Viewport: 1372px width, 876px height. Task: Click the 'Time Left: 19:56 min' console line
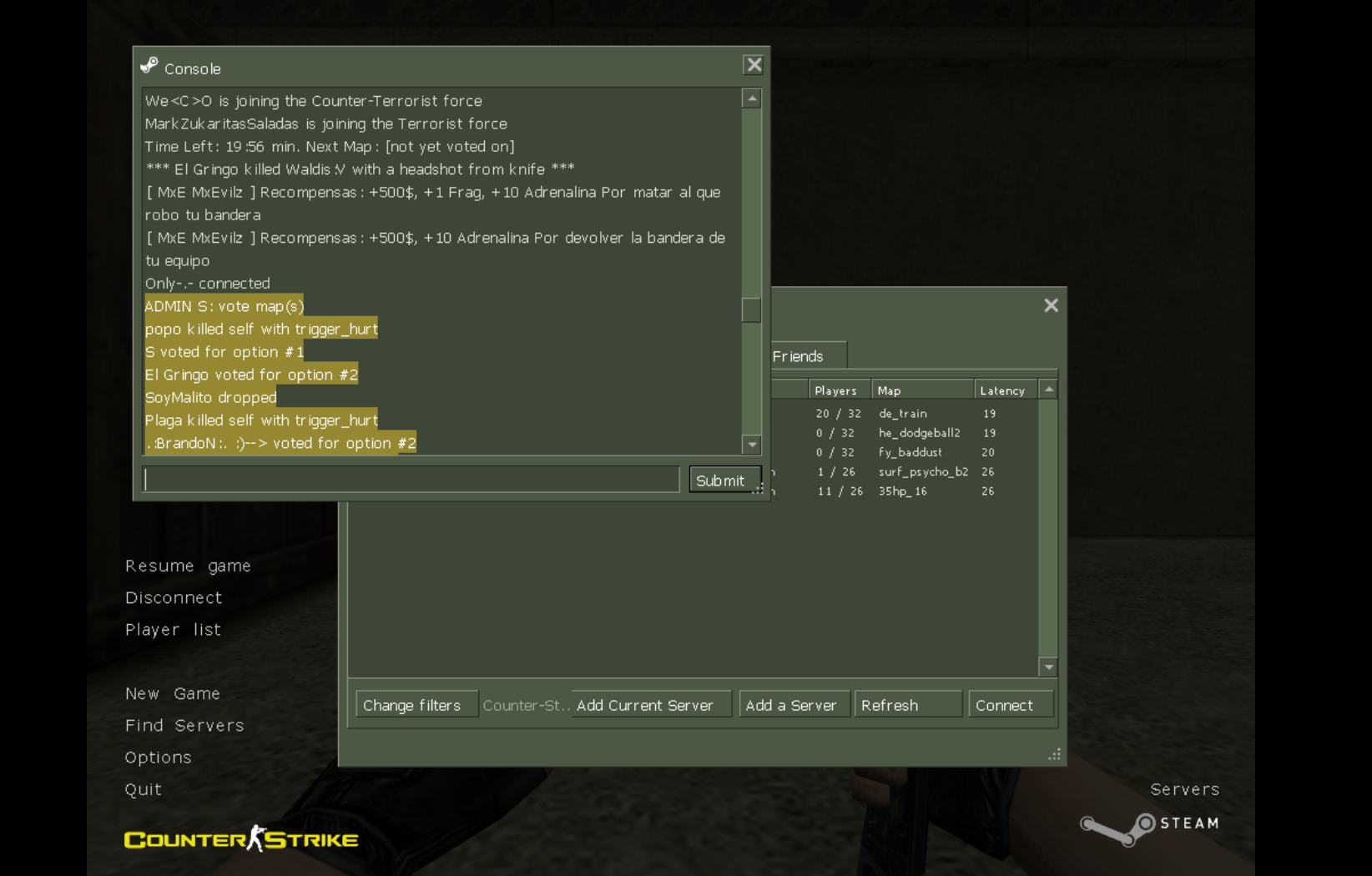coord(330,147)
